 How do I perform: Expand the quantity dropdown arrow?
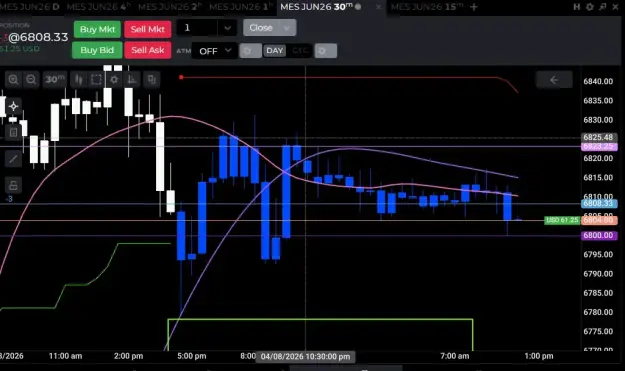[227, 28]
